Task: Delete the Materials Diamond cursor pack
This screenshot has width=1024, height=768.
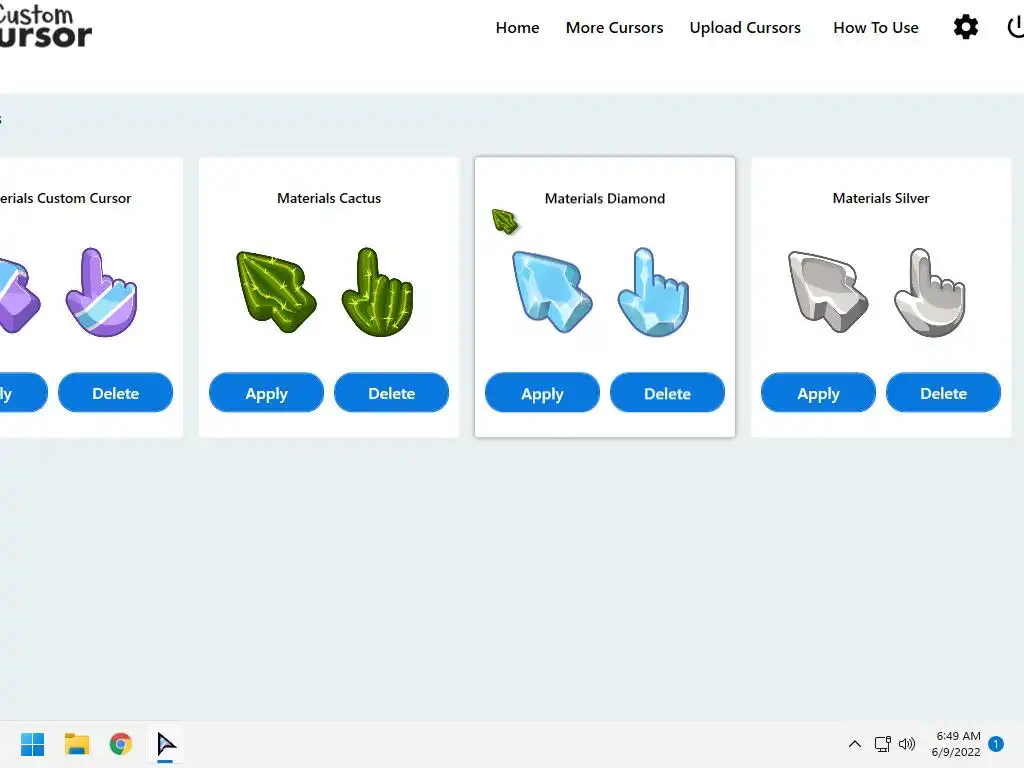Action: (x=667, y=393)
